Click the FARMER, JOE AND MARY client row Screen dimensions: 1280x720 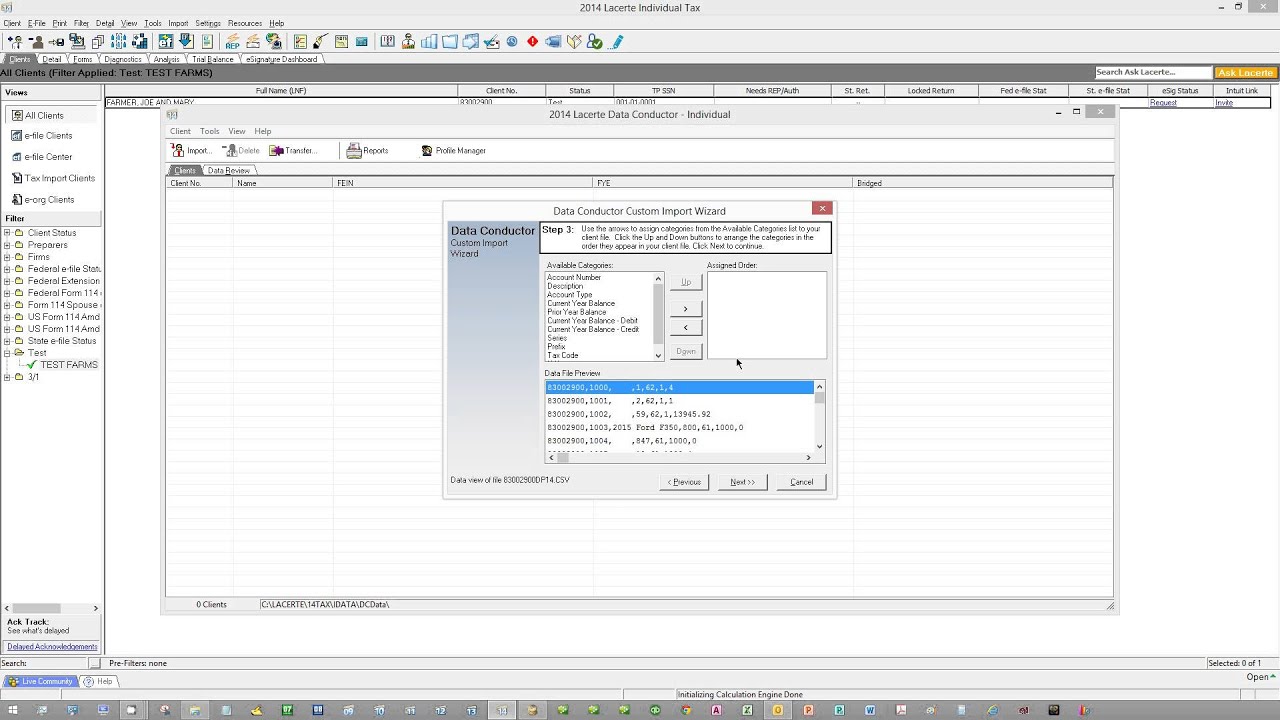687,103
